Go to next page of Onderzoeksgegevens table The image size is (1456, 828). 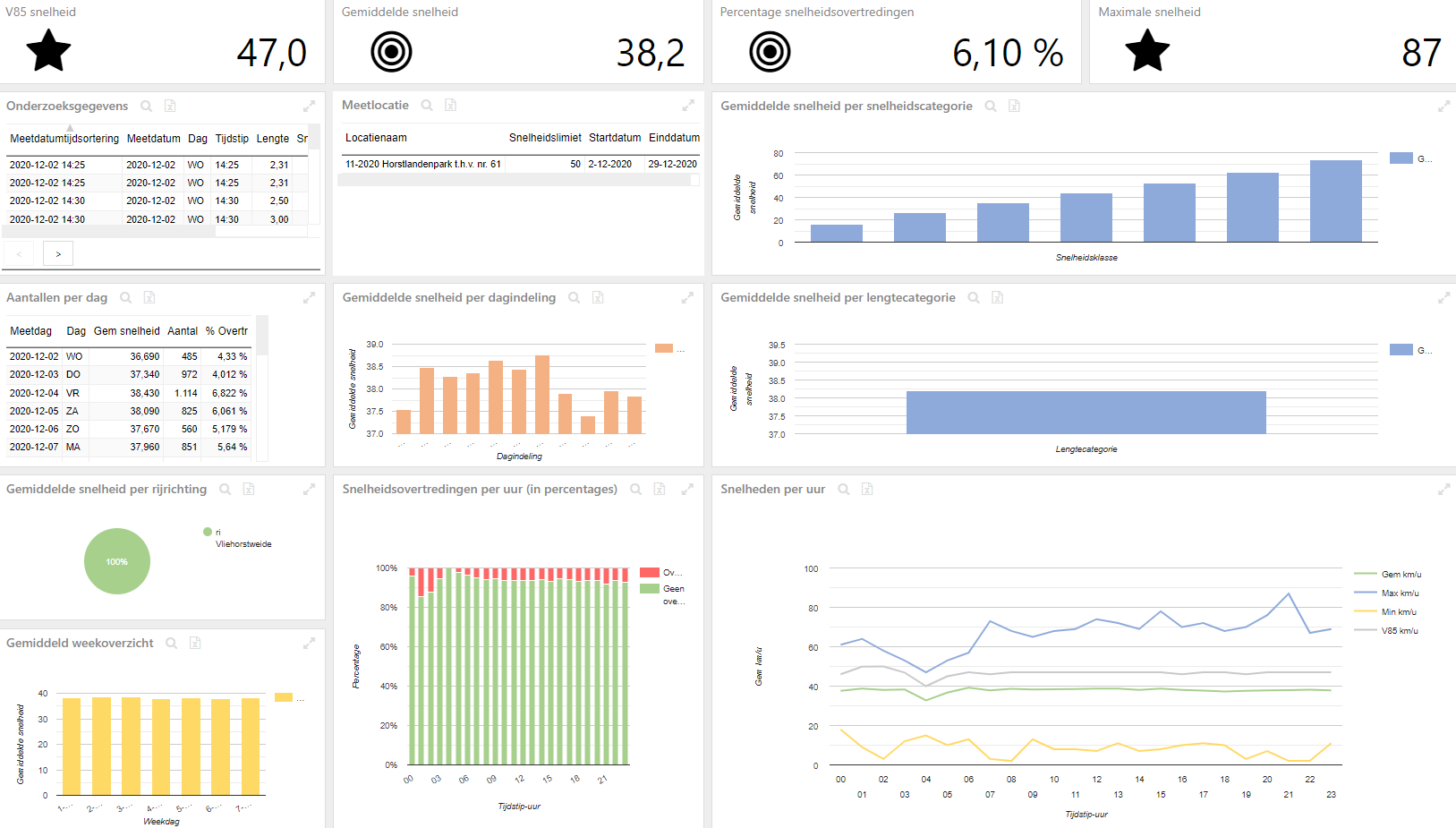[x=58, y=254]
